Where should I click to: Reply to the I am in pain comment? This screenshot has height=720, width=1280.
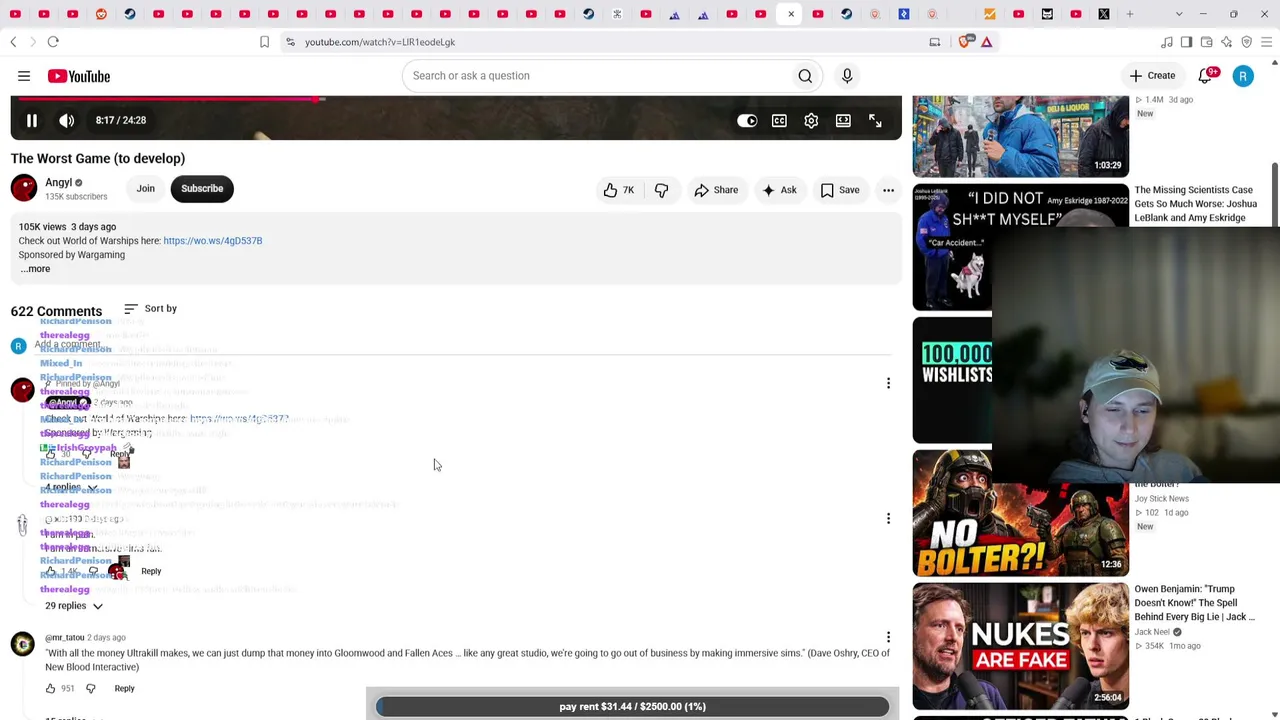coord(151,571)
